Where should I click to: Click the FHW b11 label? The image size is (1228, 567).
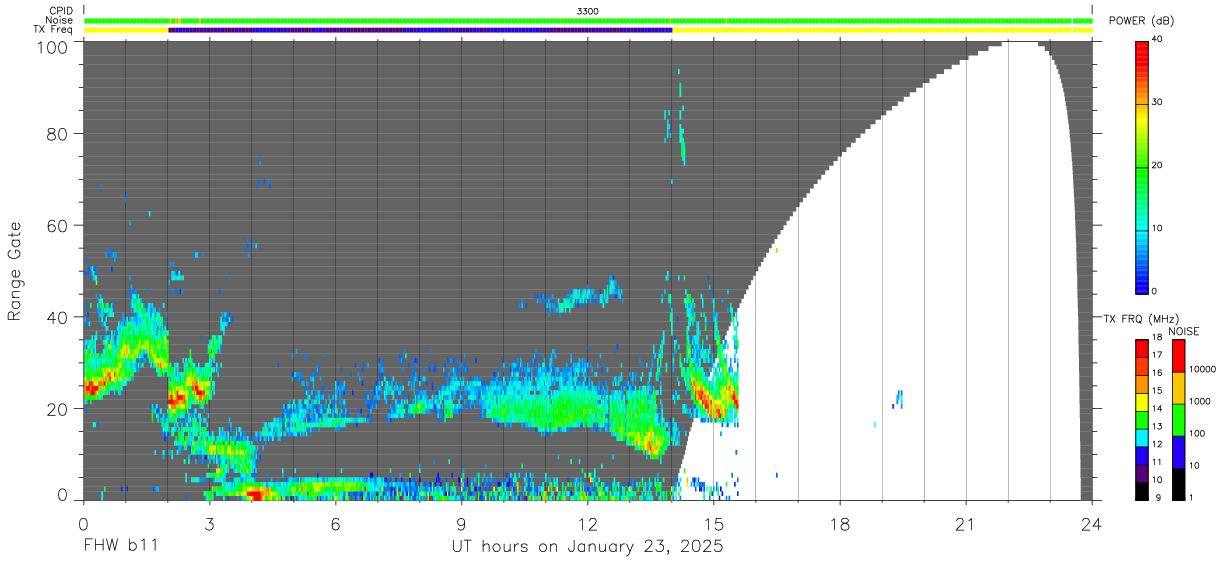[120, 547]
